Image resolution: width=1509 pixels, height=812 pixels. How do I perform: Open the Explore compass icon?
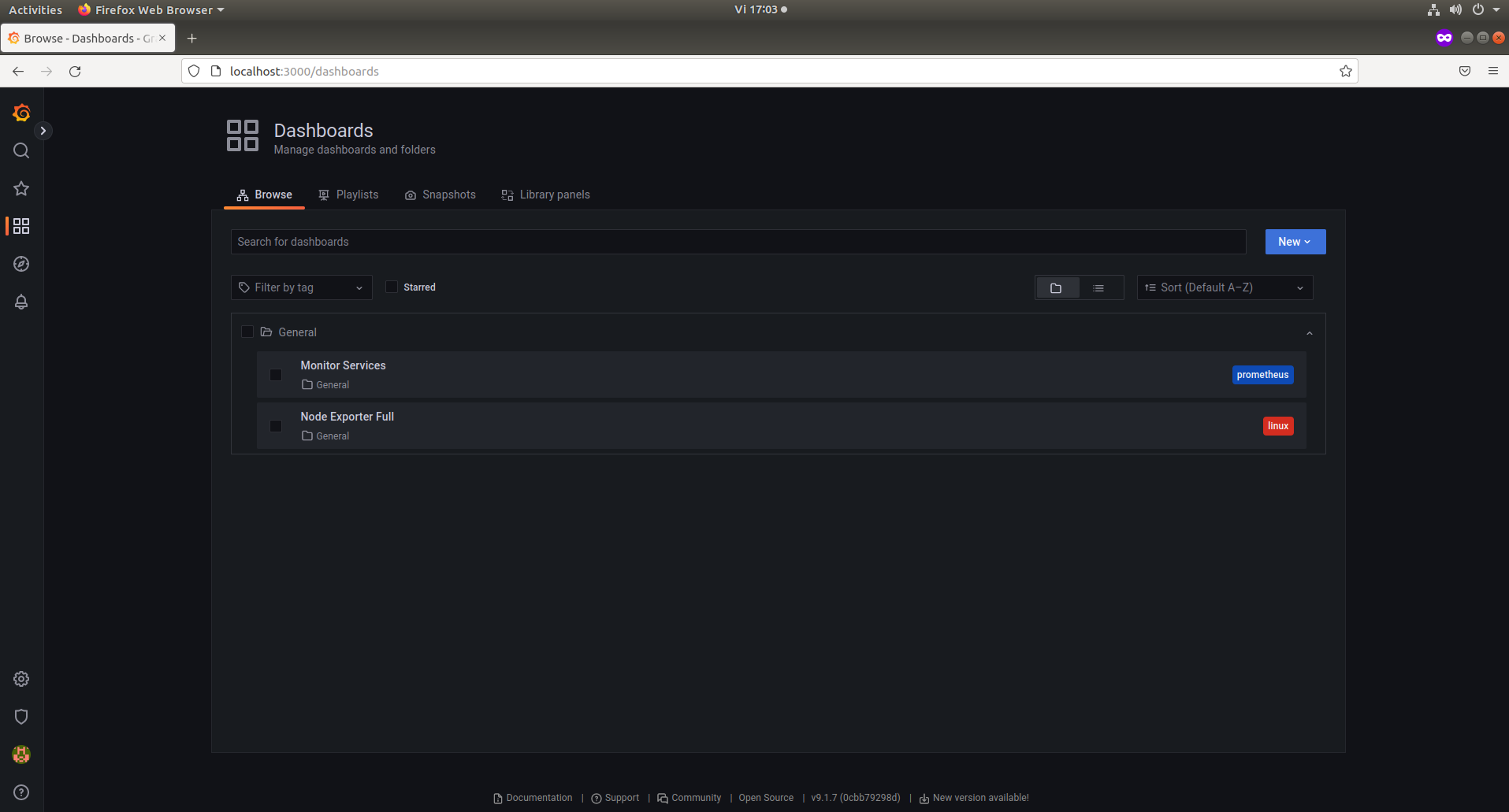[20, 264]
